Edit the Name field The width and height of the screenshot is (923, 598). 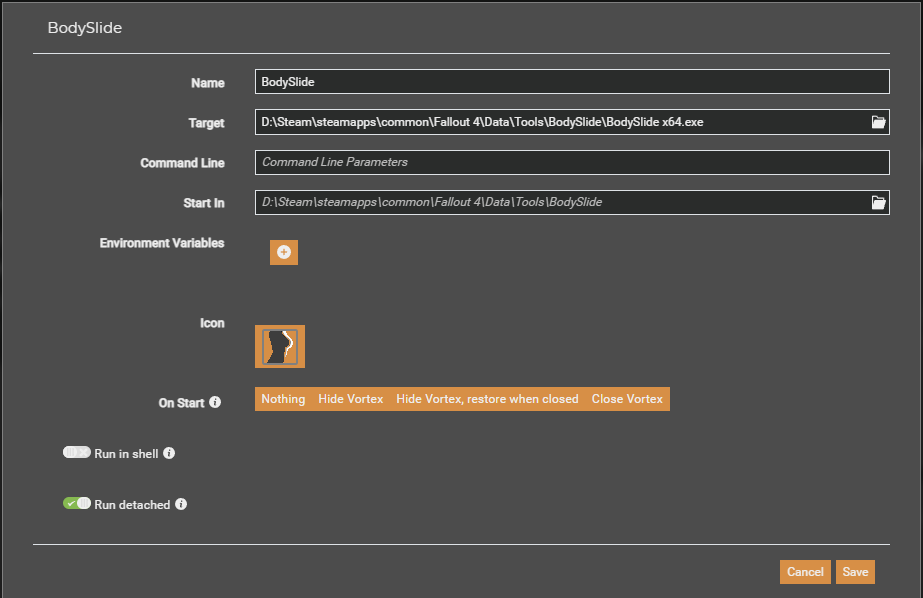(572, 82)
